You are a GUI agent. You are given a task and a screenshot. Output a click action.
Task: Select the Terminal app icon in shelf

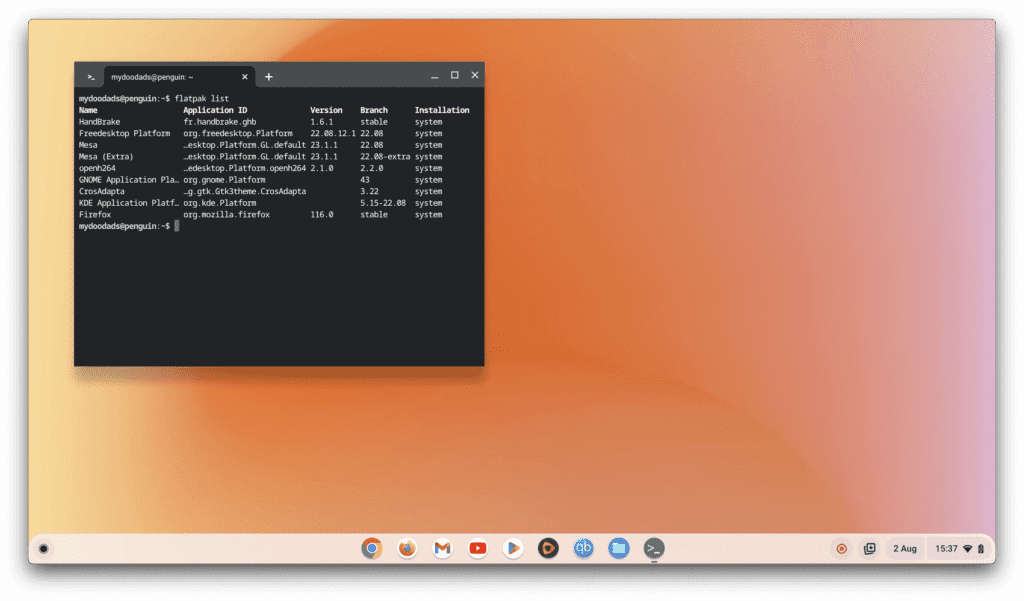pos(654,548)
